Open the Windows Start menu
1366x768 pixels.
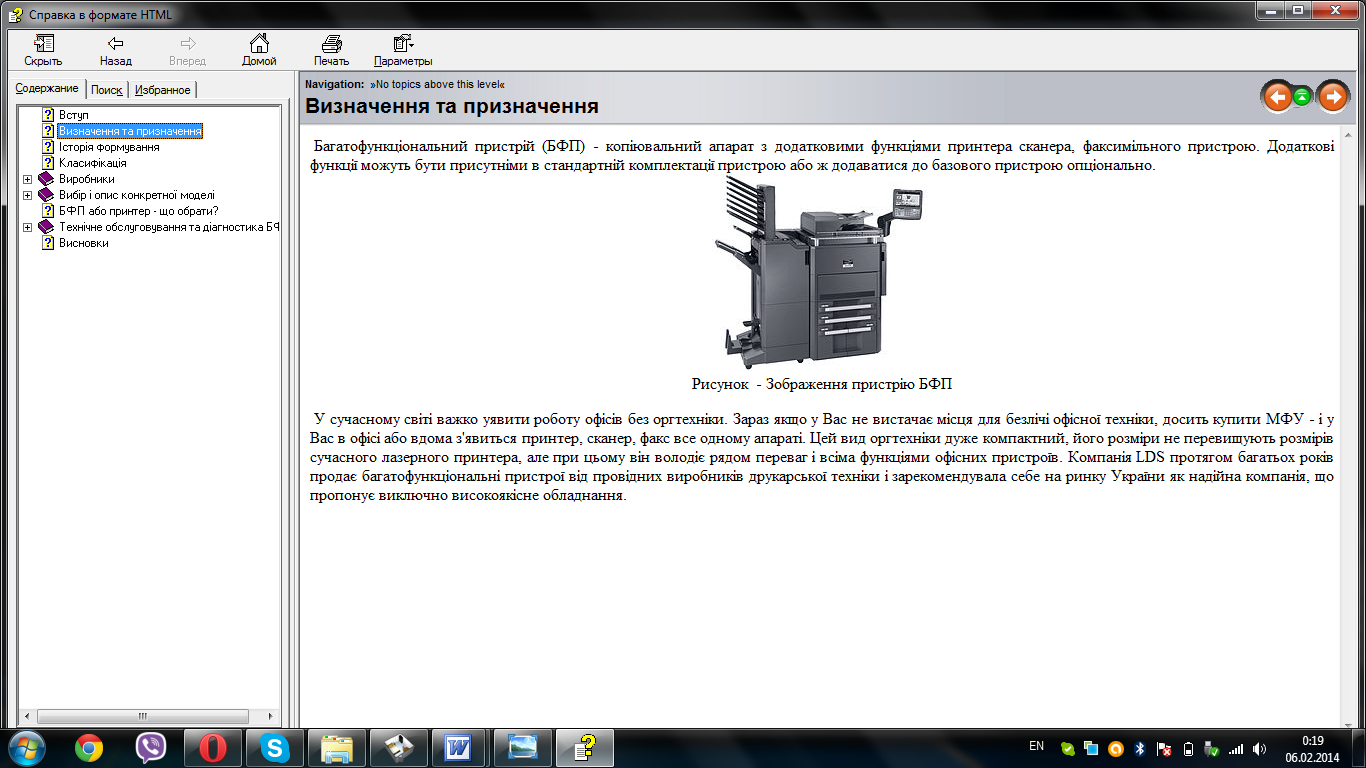[27, 747]
